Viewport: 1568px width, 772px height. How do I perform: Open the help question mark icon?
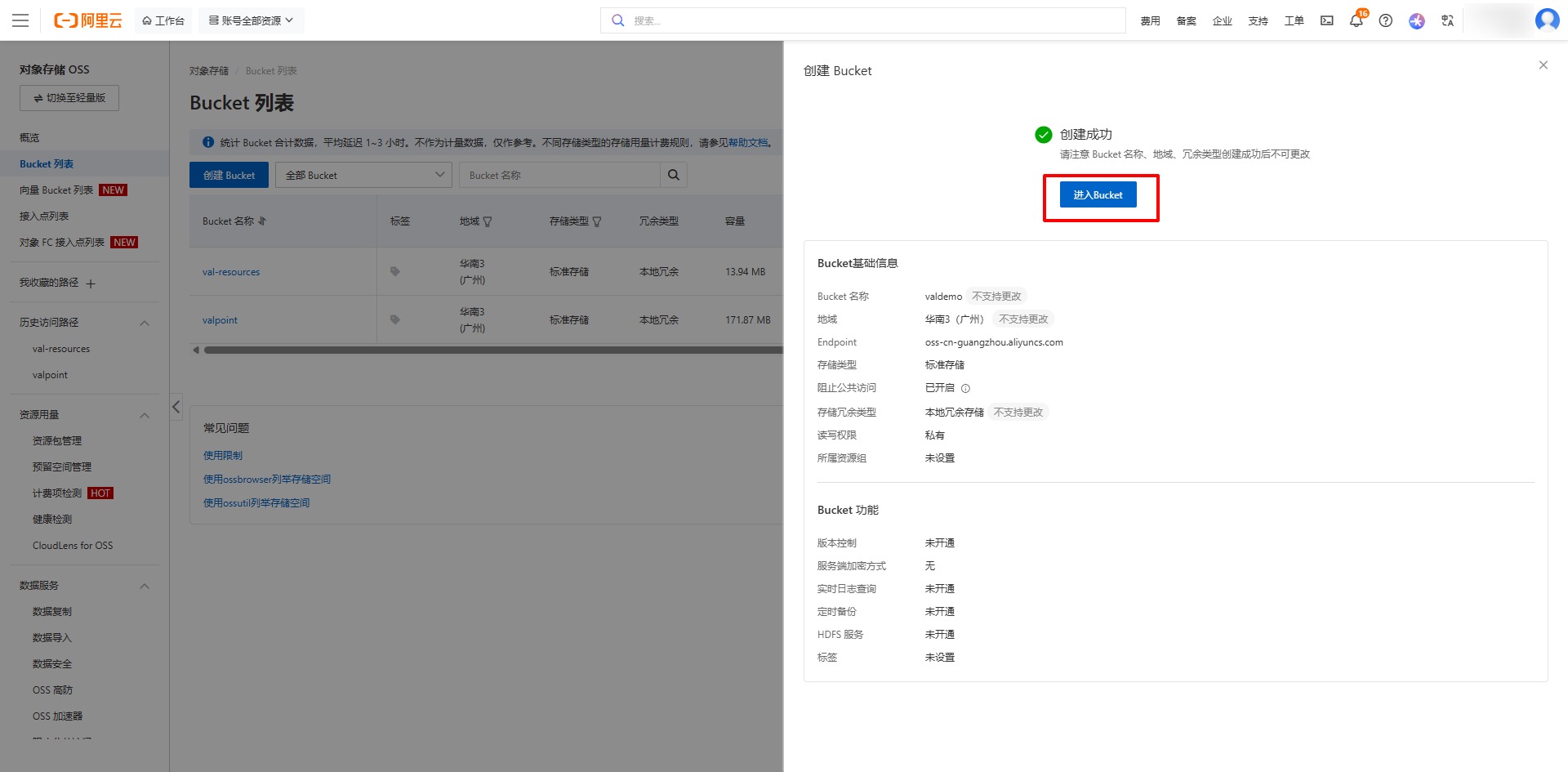point(1386,20)
